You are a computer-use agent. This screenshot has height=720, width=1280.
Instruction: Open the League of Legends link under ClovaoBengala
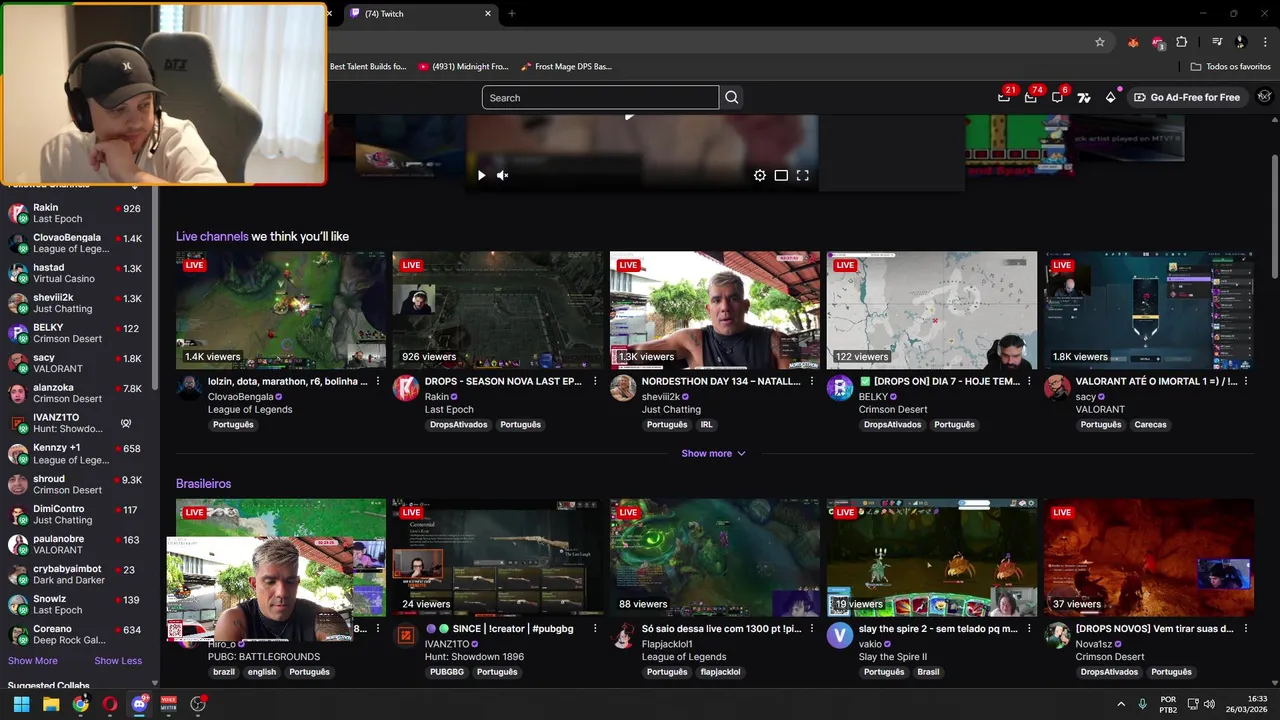pos(250,409)
